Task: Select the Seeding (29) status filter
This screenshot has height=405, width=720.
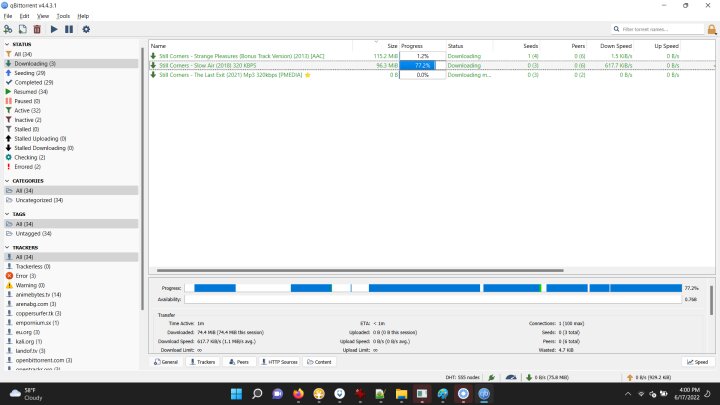Action: click(x=71, y=73)
